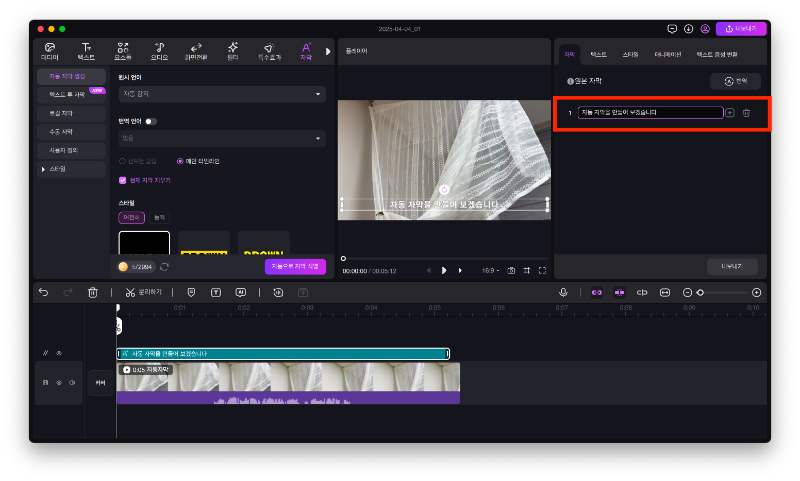The image size is (800, 481).
Task: Click the microphone voiceover icon
Action: click(563, 292)
